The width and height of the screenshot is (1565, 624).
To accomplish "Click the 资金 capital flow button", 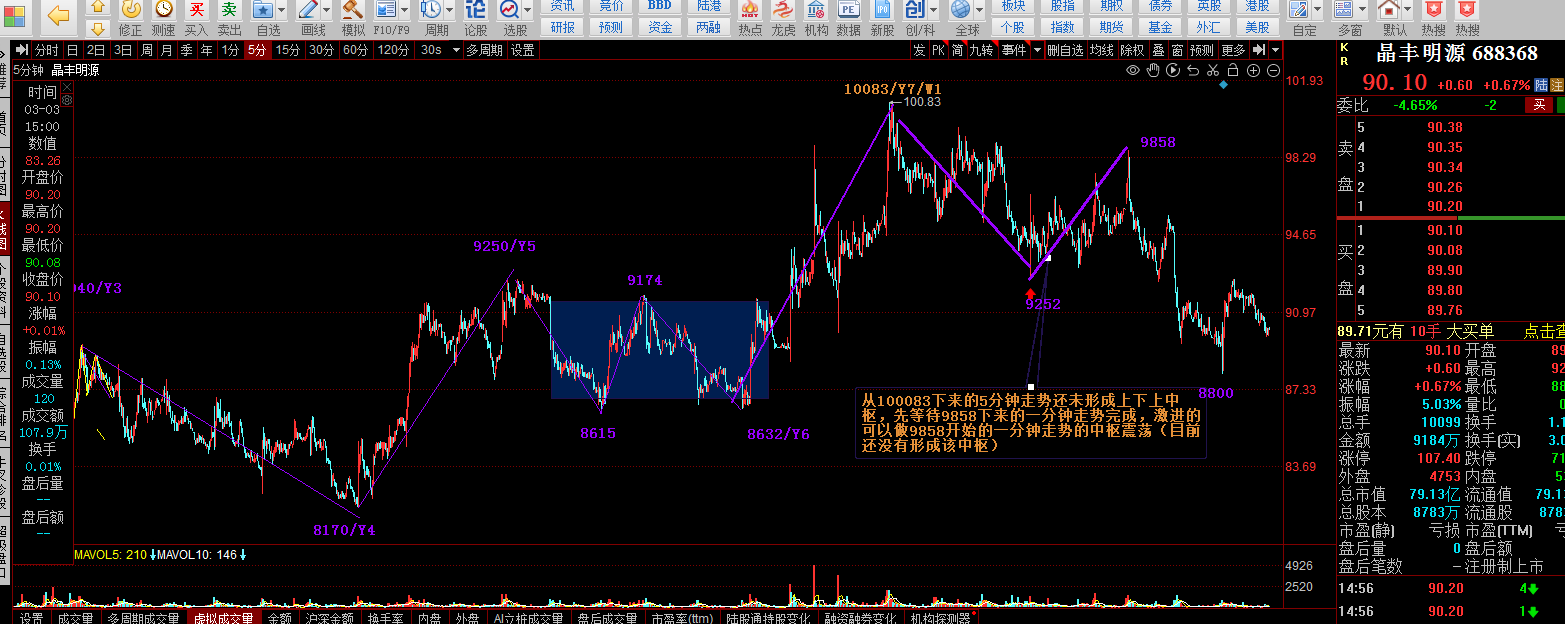I will (x=660, y=27).
